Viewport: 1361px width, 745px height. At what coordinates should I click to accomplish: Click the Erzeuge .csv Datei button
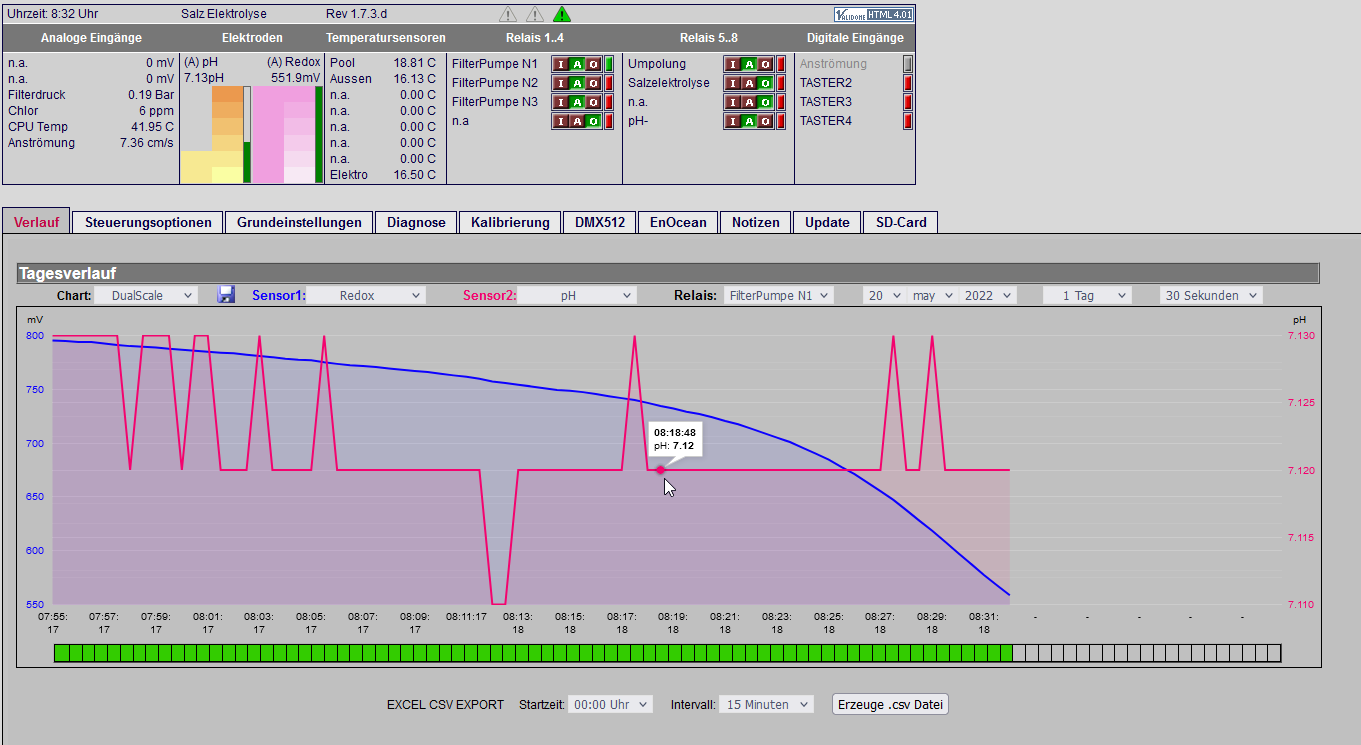890,704
